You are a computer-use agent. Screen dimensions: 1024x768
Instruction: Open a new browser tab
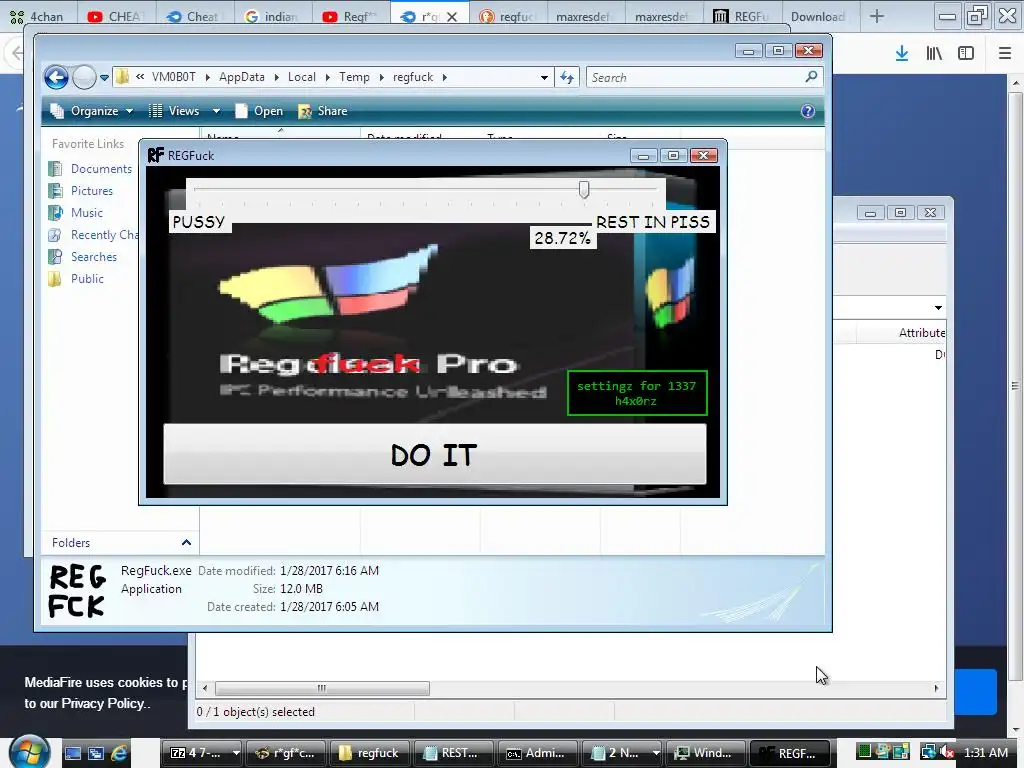(877, 16)
